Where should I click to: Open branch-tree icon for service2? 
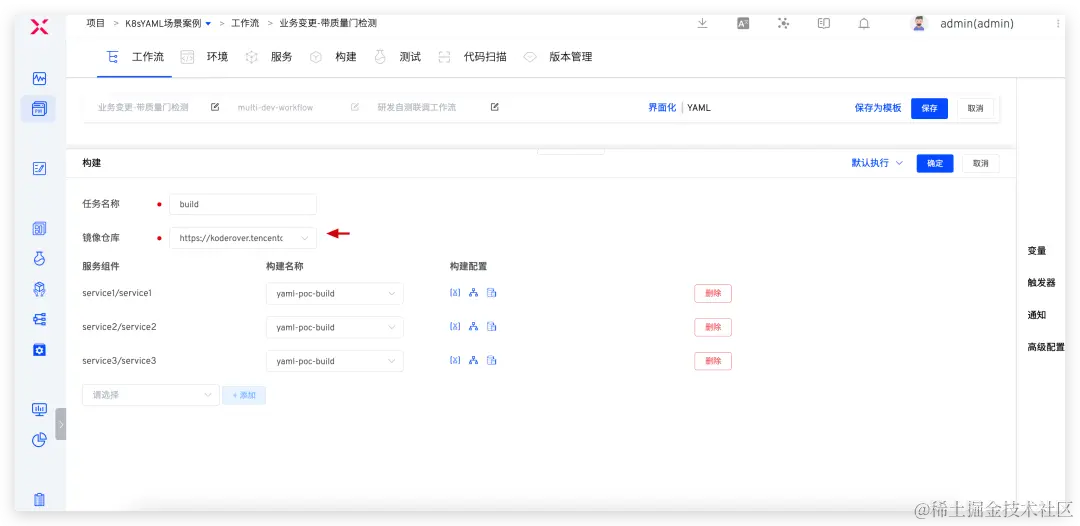click(x=473, y=326)
